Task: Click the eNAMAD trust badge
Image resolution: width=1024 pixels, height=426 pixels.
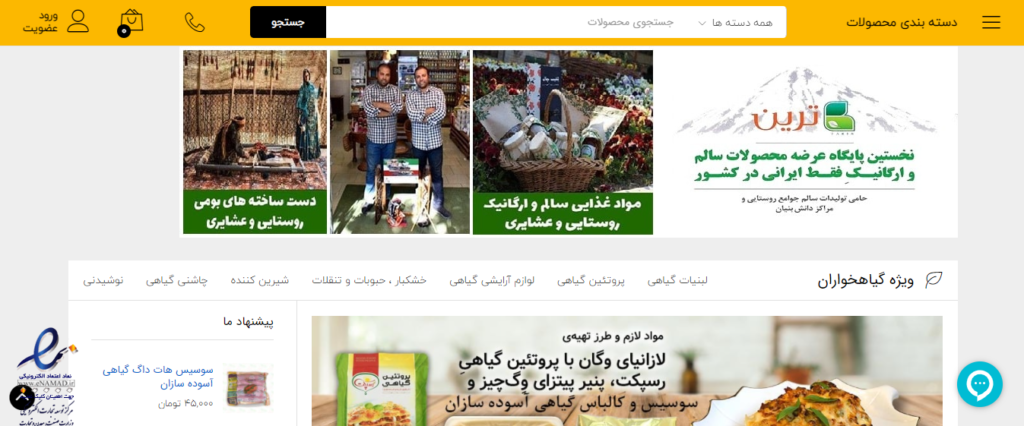Action: [46, 376]
